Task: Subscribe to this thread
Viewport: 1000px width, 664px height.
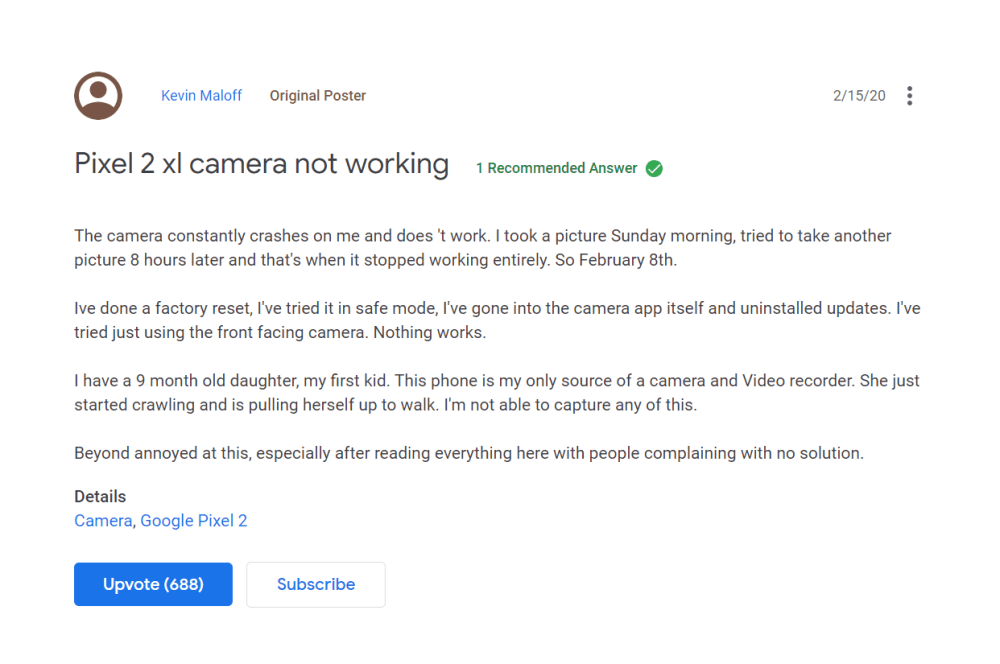Action: [x=315, y=584]
